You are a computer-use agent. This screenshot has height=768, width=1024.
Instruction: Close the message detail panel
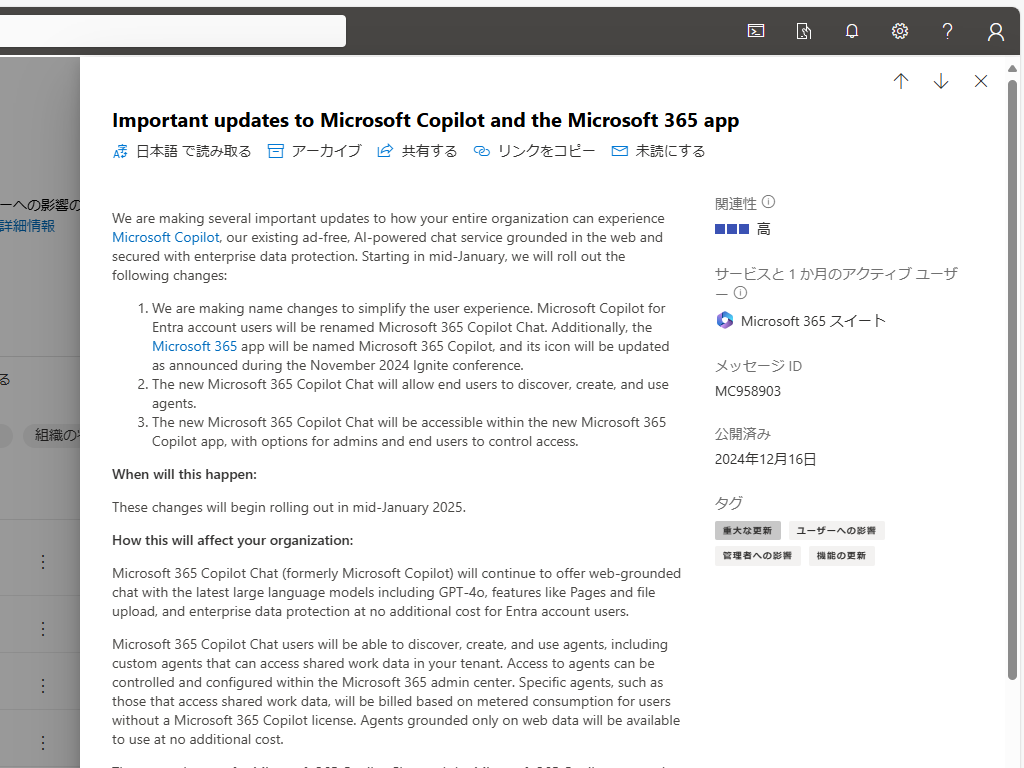click(981, 81)
